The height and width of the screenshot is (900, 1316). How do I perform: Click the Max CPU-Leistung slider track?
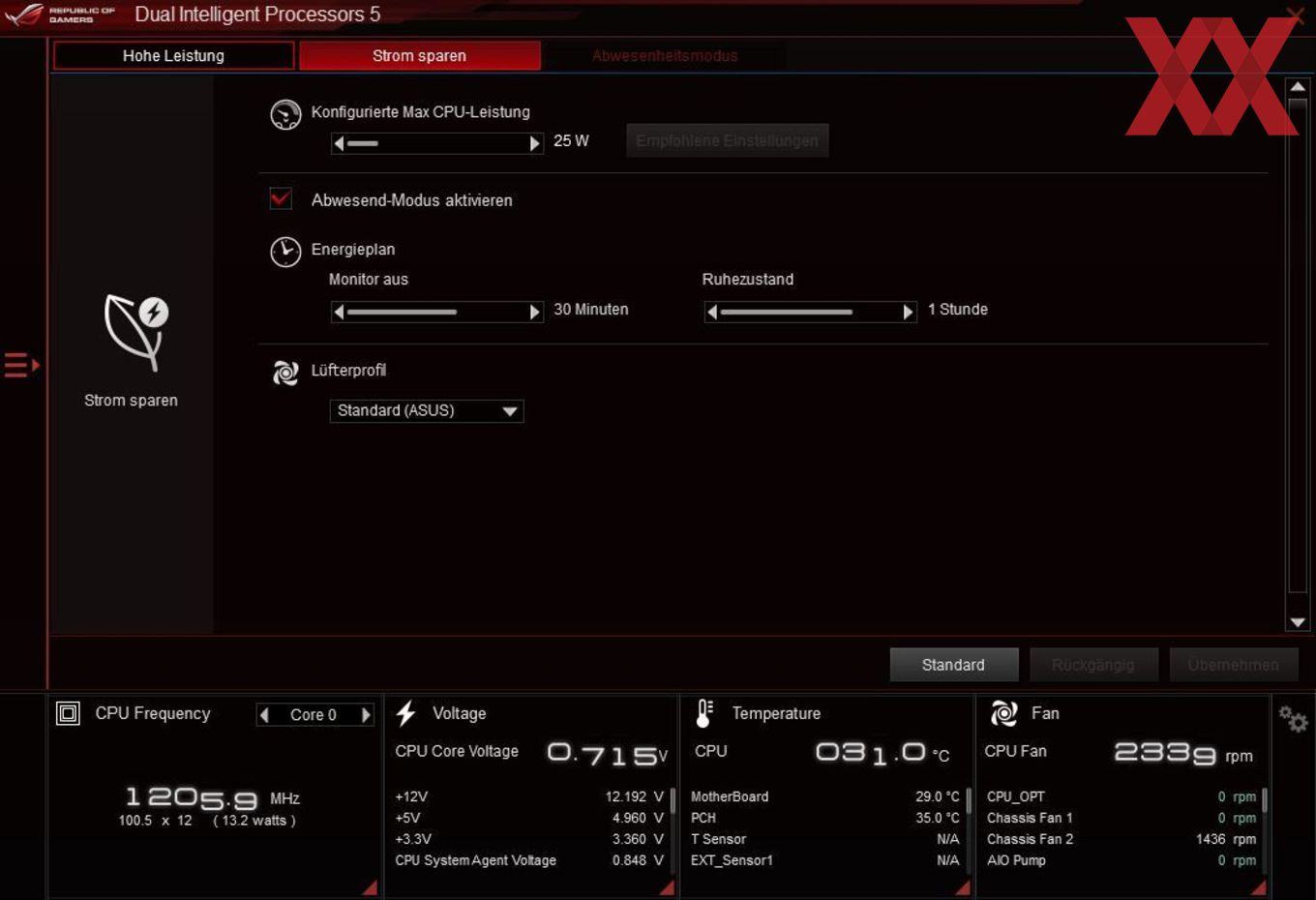[436, 143]
